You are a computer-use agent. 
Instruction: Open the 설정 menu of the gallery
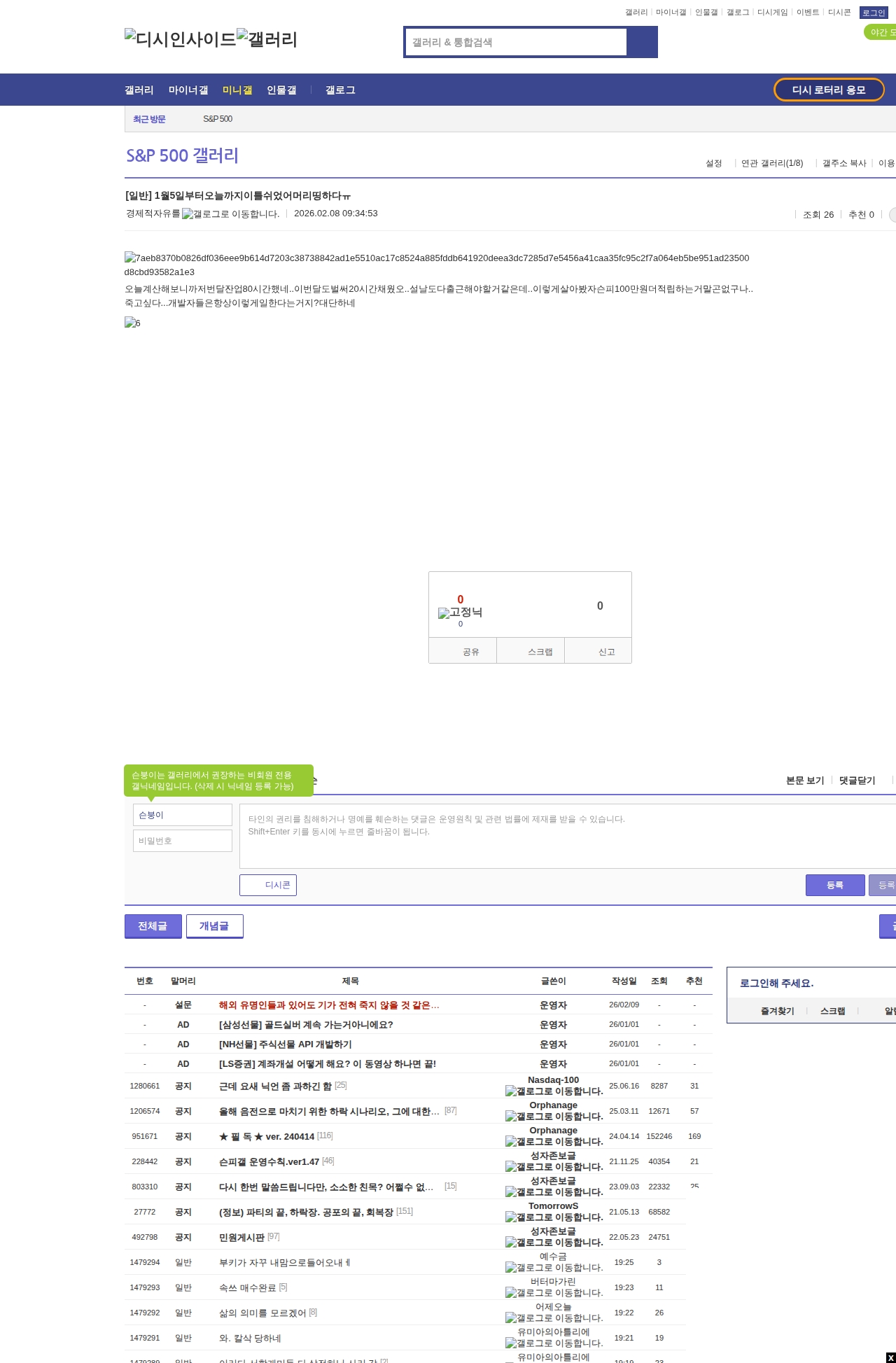(x=713, y=163)
